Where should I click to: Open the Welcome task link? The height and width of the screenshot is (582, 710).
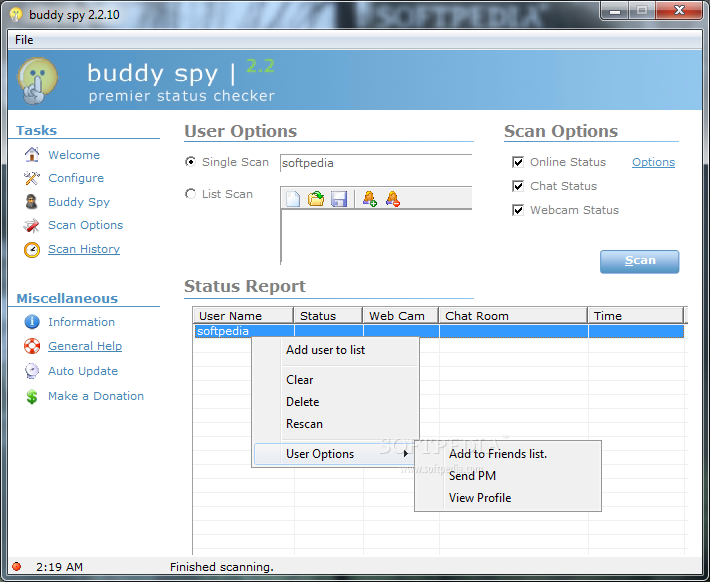[x=74, y=155]
